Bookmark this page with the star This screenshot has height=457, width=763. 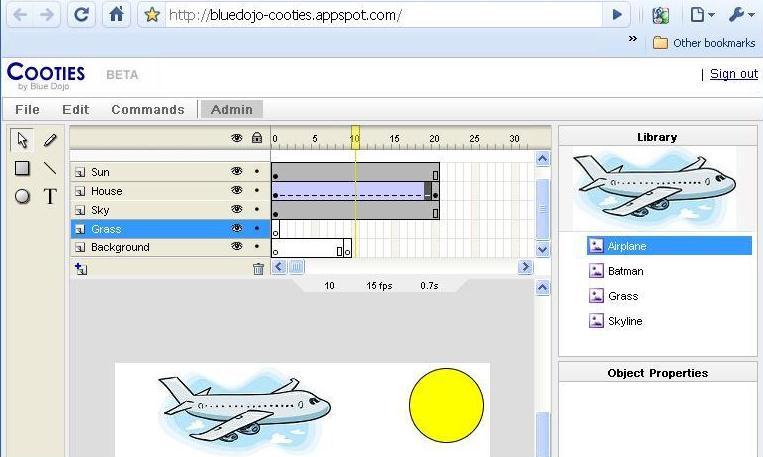(x=152, y=15)
